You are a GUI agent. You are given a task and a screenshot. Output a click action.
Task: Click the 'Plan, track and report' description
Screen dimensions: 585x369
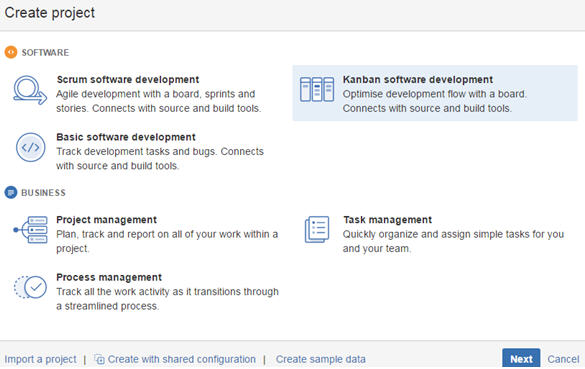[x=167, y=241]
